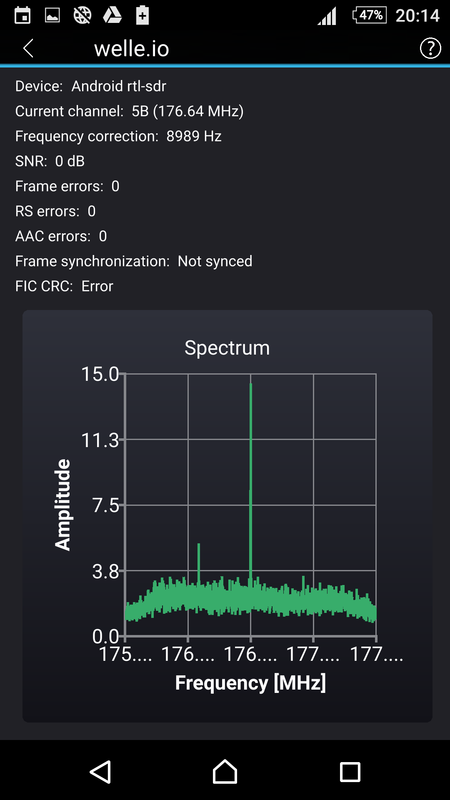Tap the Current channel 5B line
The height and width of the screenshot is (800, 450).
click(130, 112)
